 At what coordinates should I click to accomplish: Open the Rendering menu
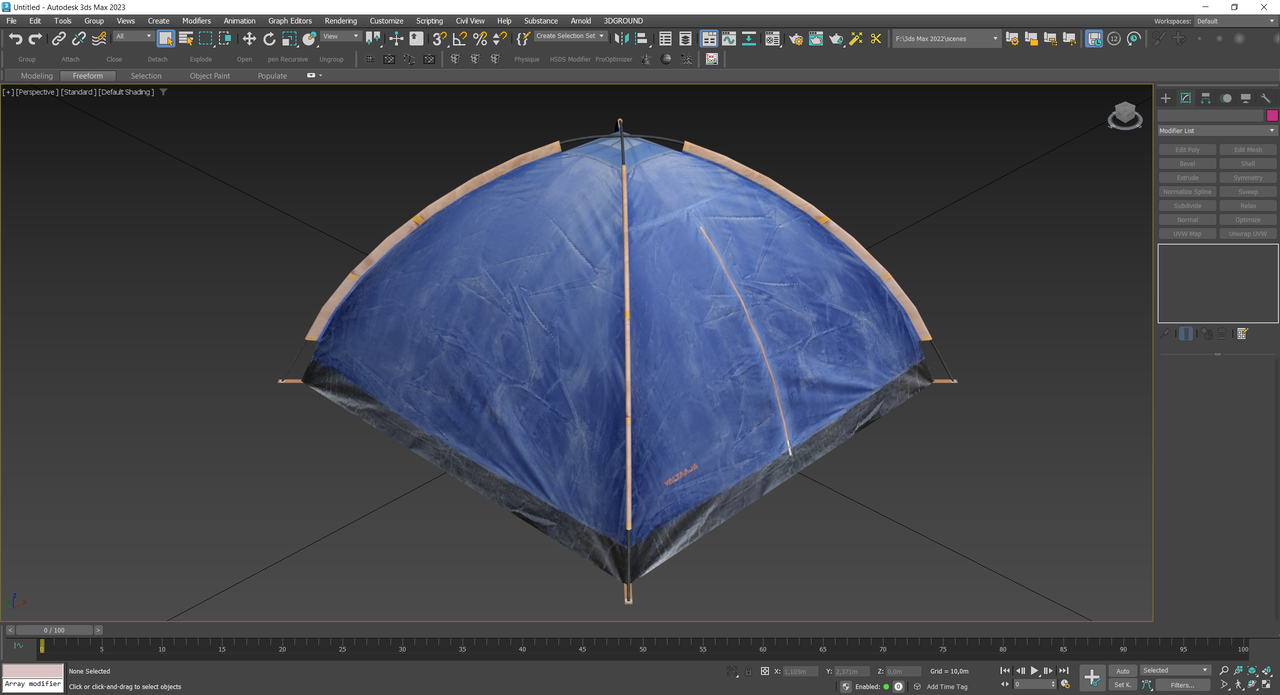[340, 20]
